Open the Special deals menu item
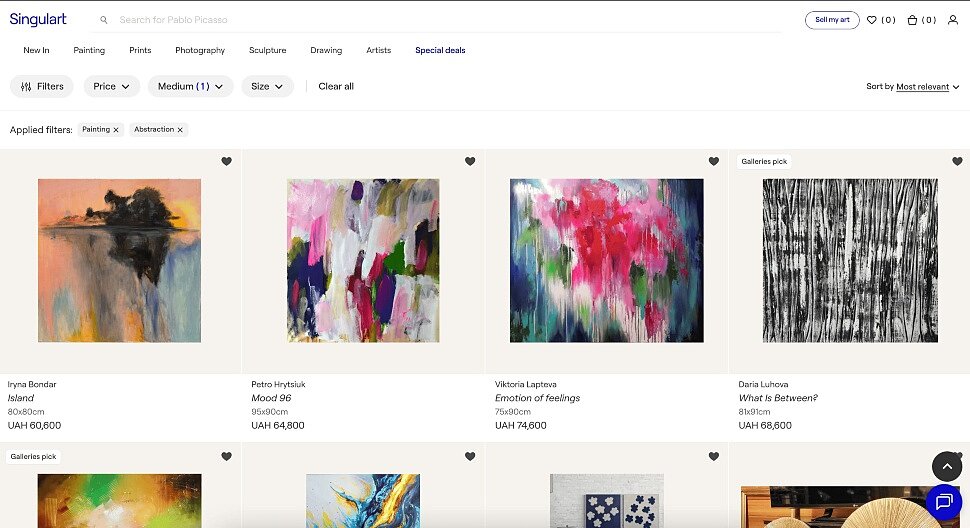This screenshot has height=528, width=970. [x=440, y=50]
